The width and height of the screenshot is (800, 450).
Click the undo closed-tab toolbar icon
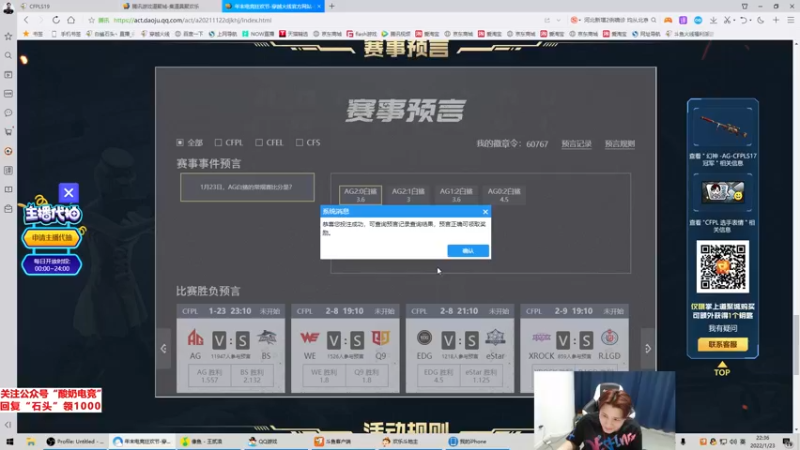coord(743,20)
